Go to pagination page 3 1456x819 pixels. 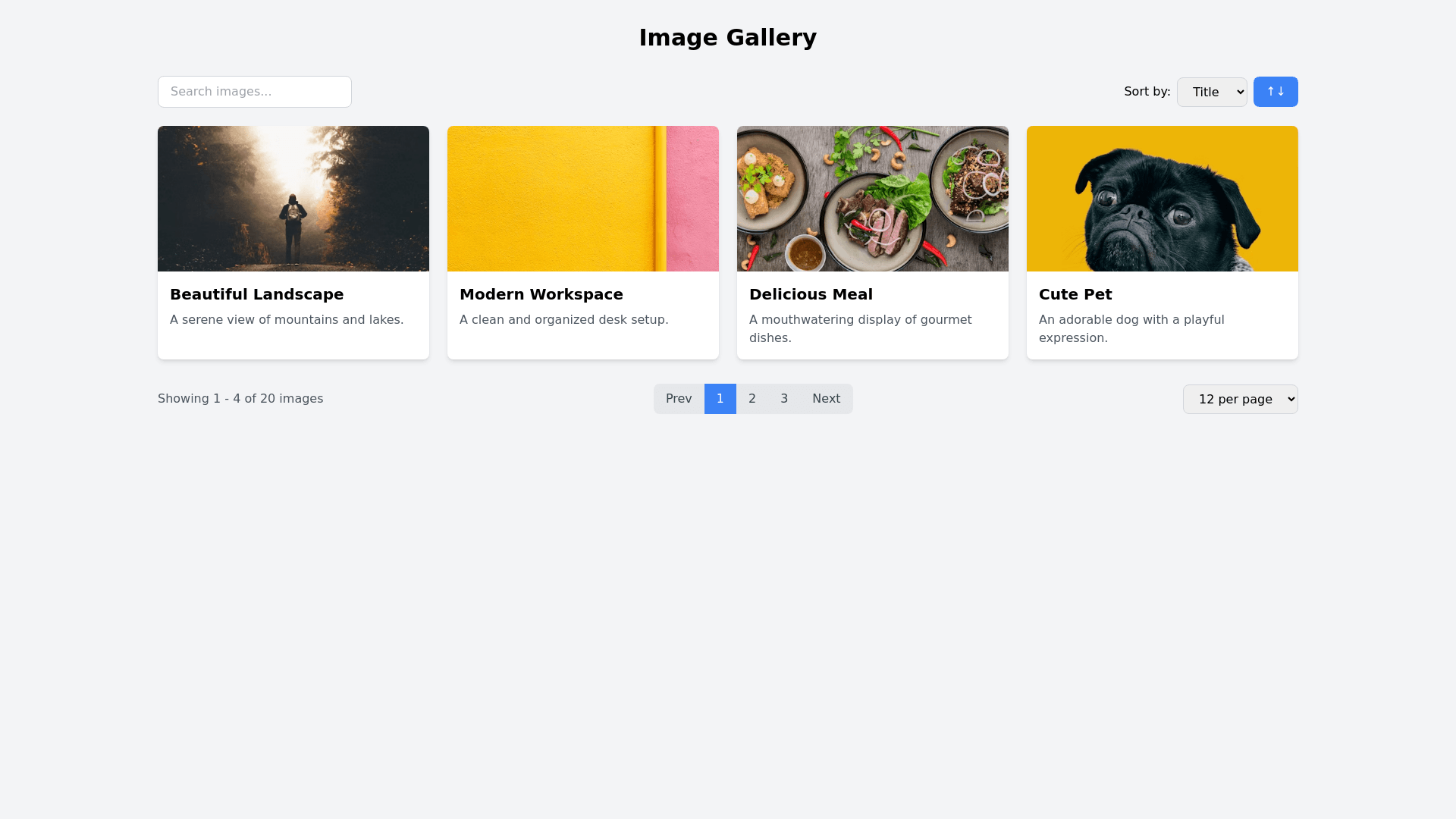[784, 399]
